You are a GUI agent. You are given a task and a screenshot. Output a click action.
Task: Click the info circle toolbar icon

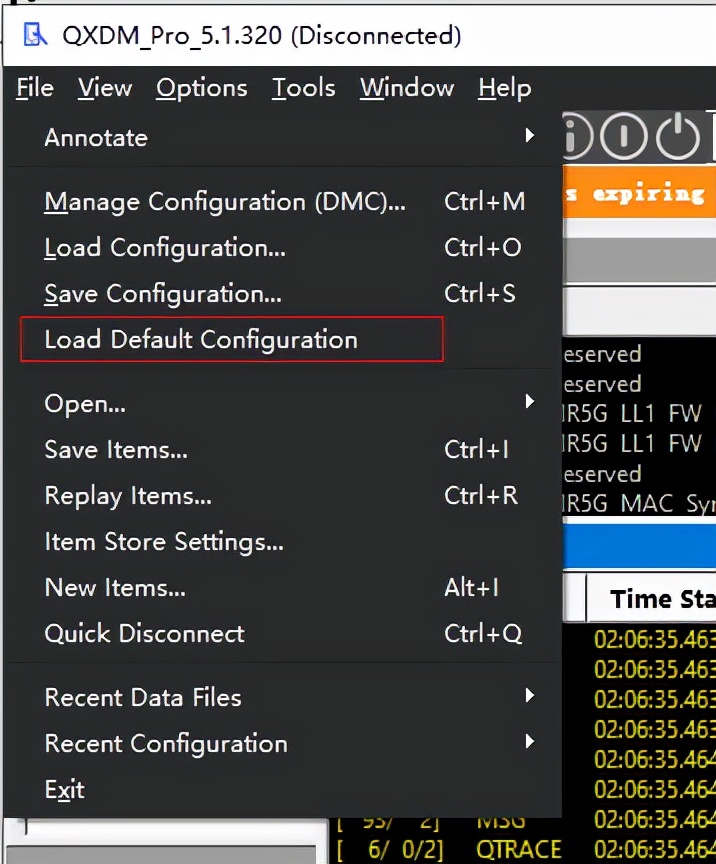pos(575,137)
